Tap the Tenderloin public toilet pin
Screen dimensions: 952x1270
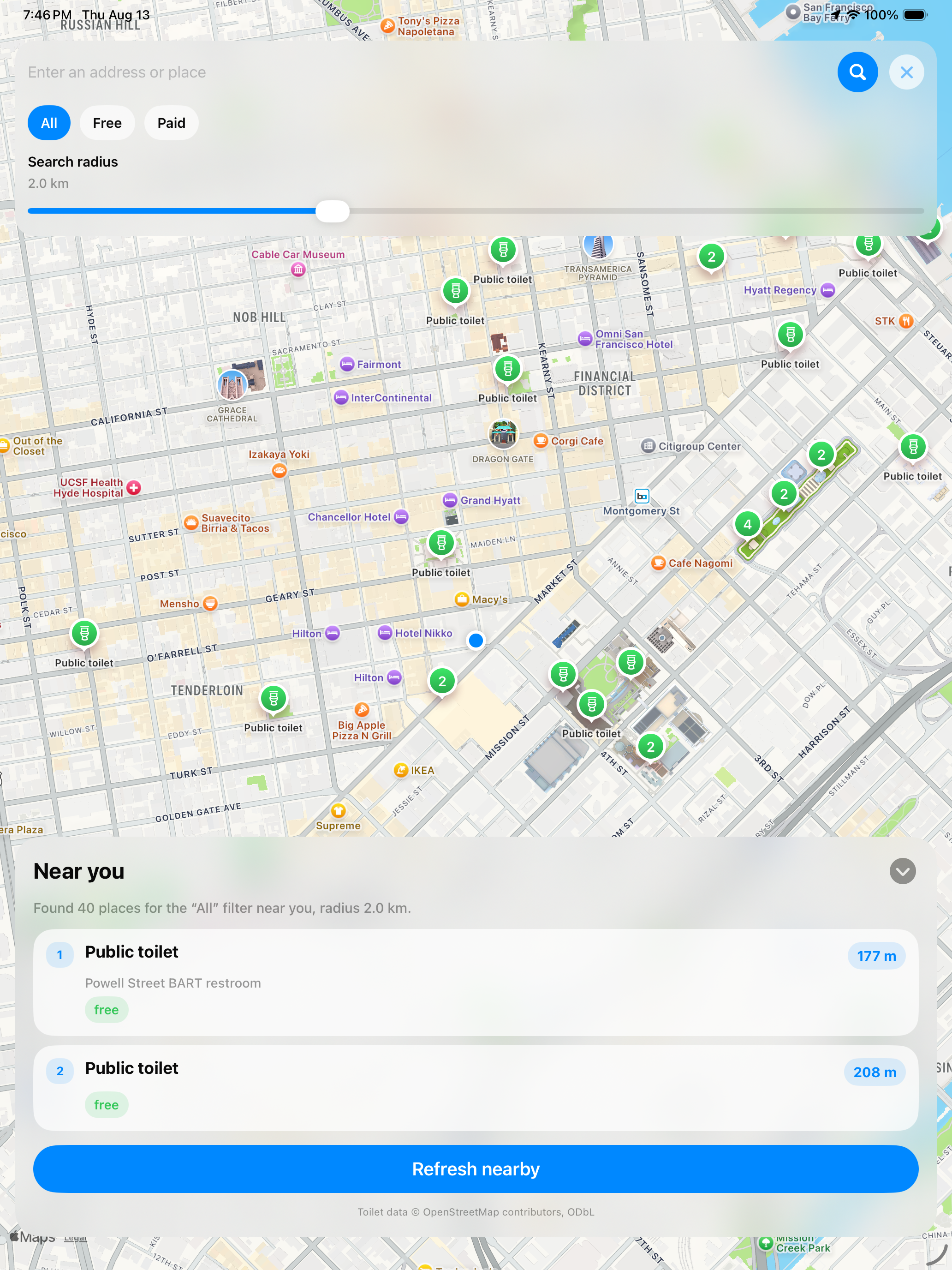274,699
